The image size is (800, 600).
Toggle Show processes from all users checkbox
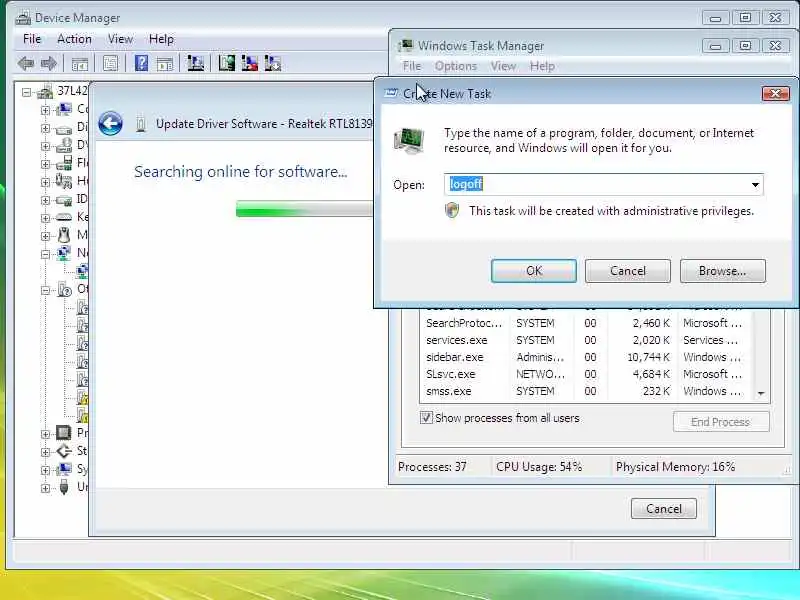(x=426, y=417)
